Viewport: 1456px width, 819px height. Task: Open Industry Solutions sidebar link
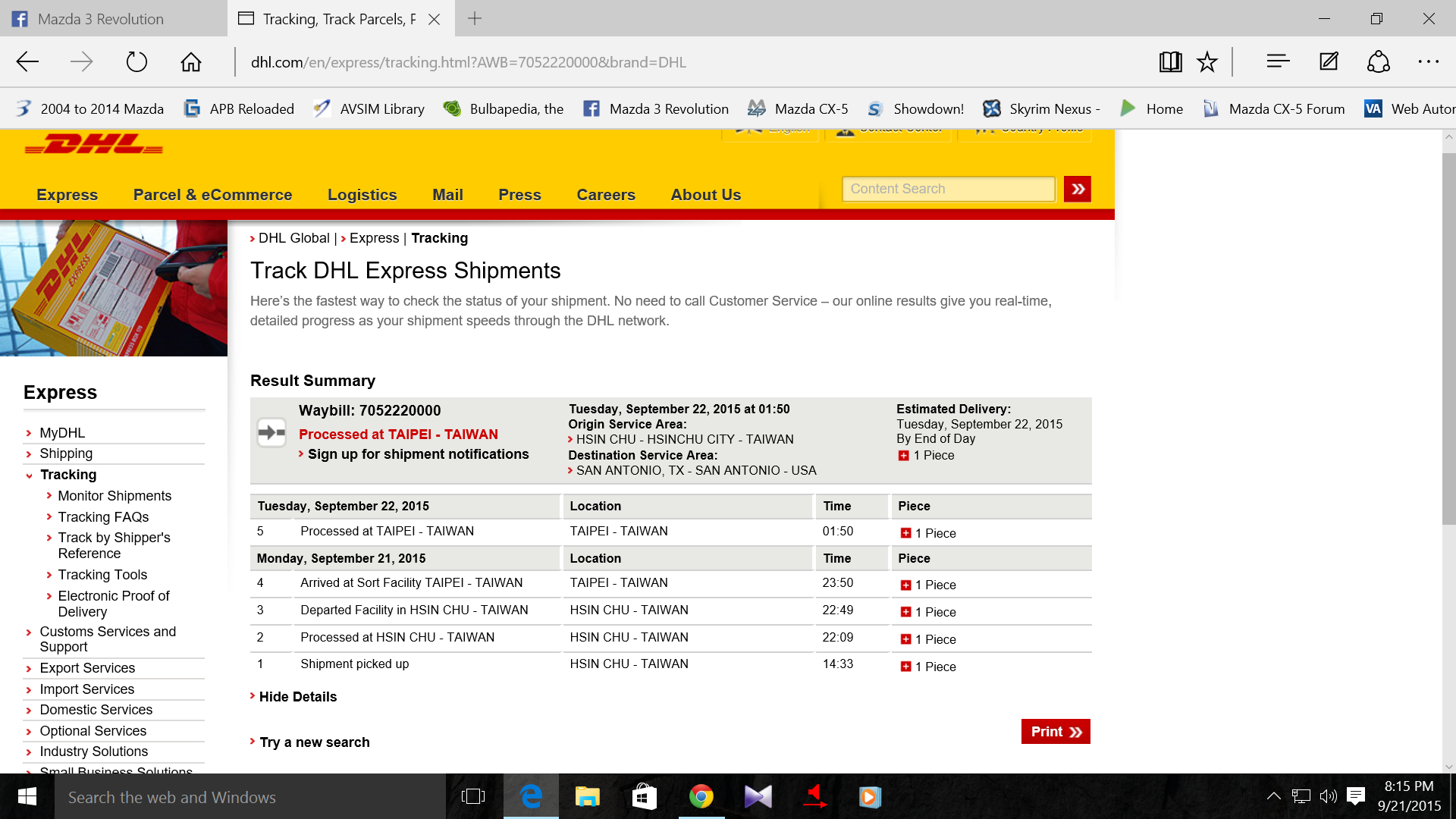coord(93,752)
